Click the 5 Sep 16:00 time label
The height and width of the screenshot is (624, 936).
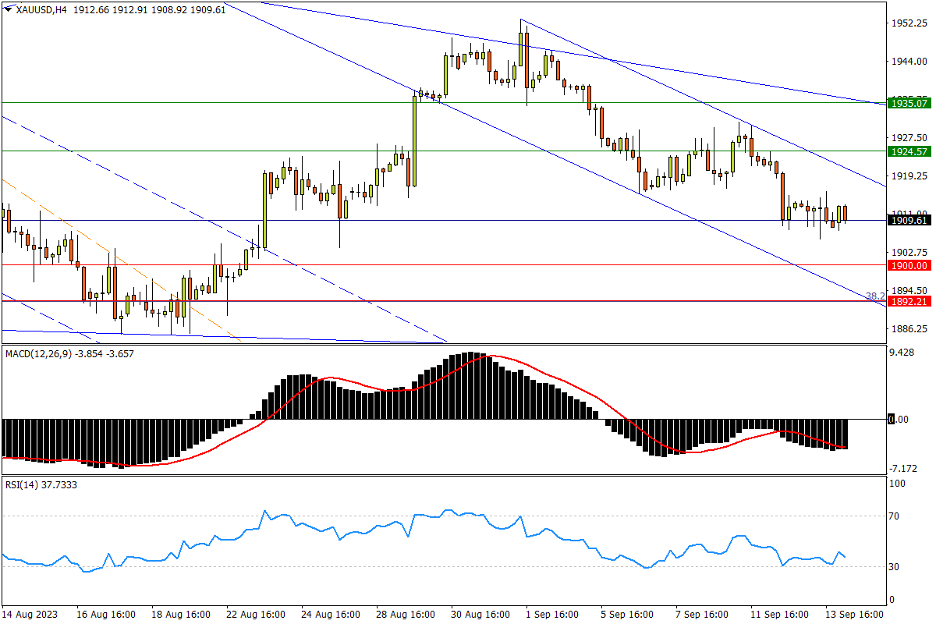point(626,613)
